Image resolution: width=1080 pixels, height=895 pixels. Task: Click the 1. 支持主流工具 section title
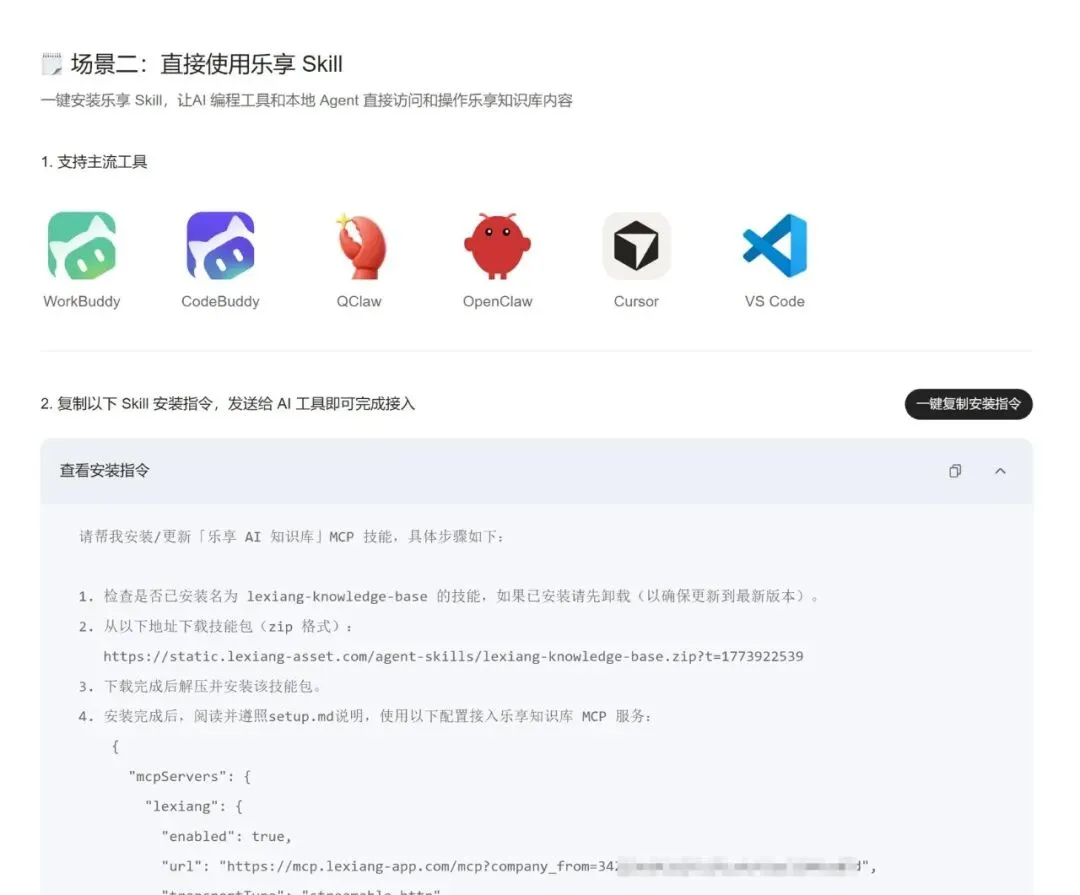(x=94, y=162)
